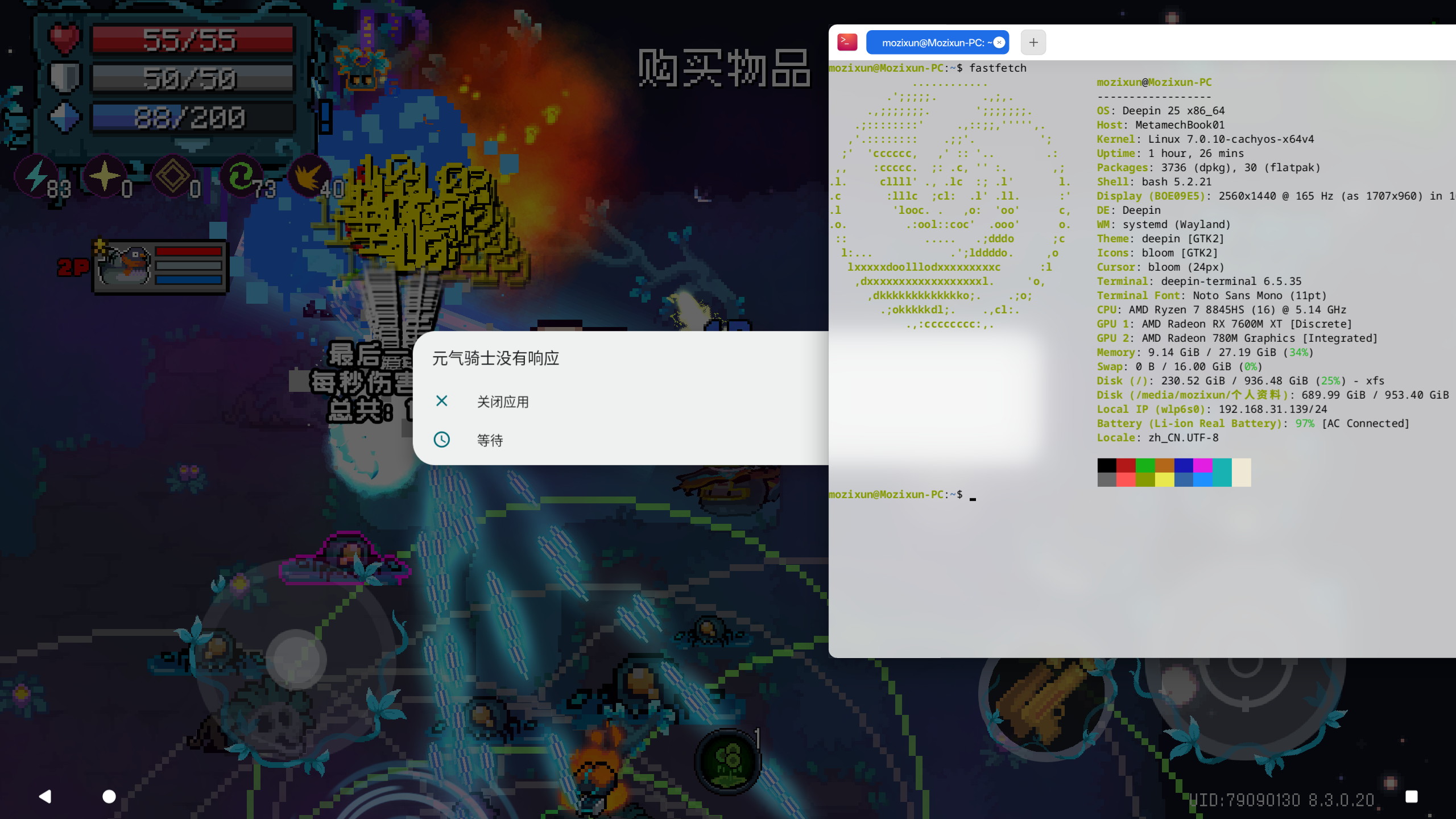Tap the Android back navigation arrow
The width and height of the screenshot is (1456, 819).
(45, 796)
